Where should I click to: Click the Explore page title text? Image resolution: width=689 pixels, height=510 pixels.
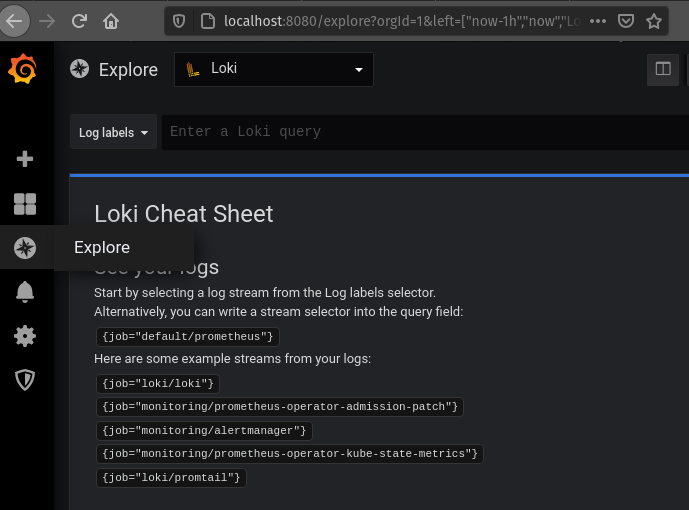pyautogui.click(x=128, y=70)
